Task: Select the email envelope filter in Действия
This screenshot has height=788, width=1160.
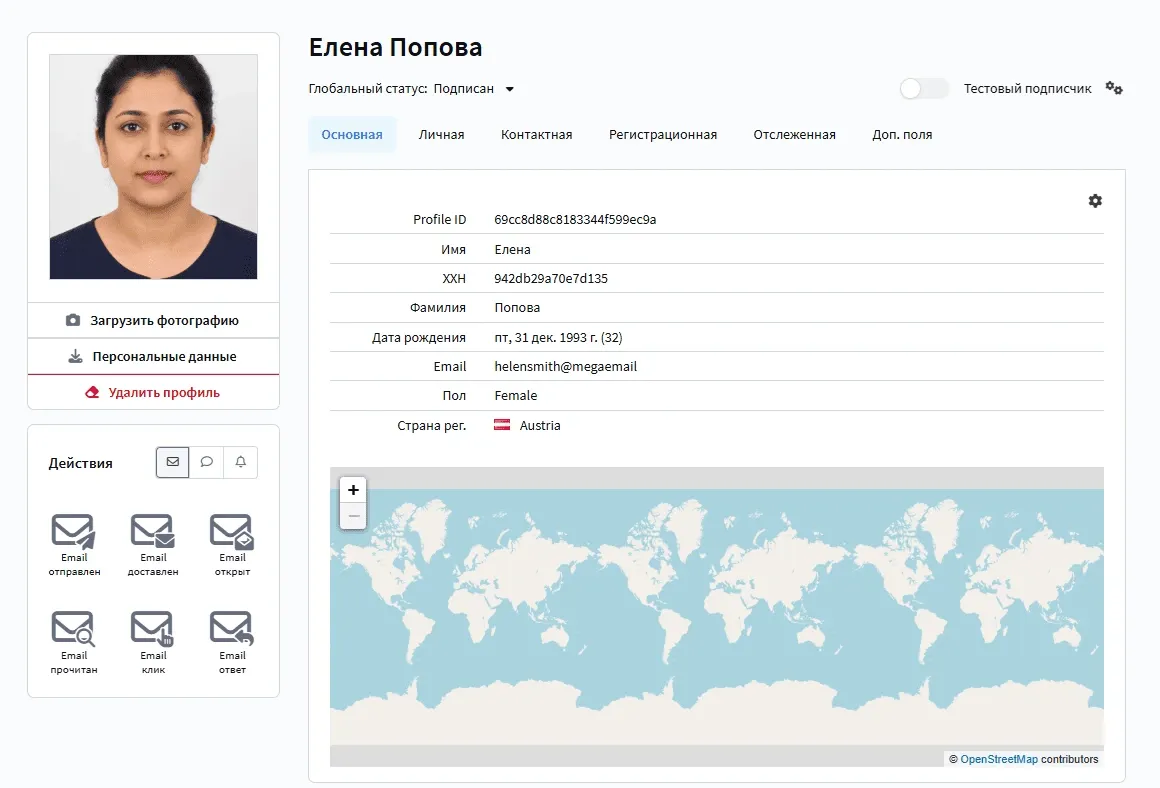Action: [x=172, y=462]
